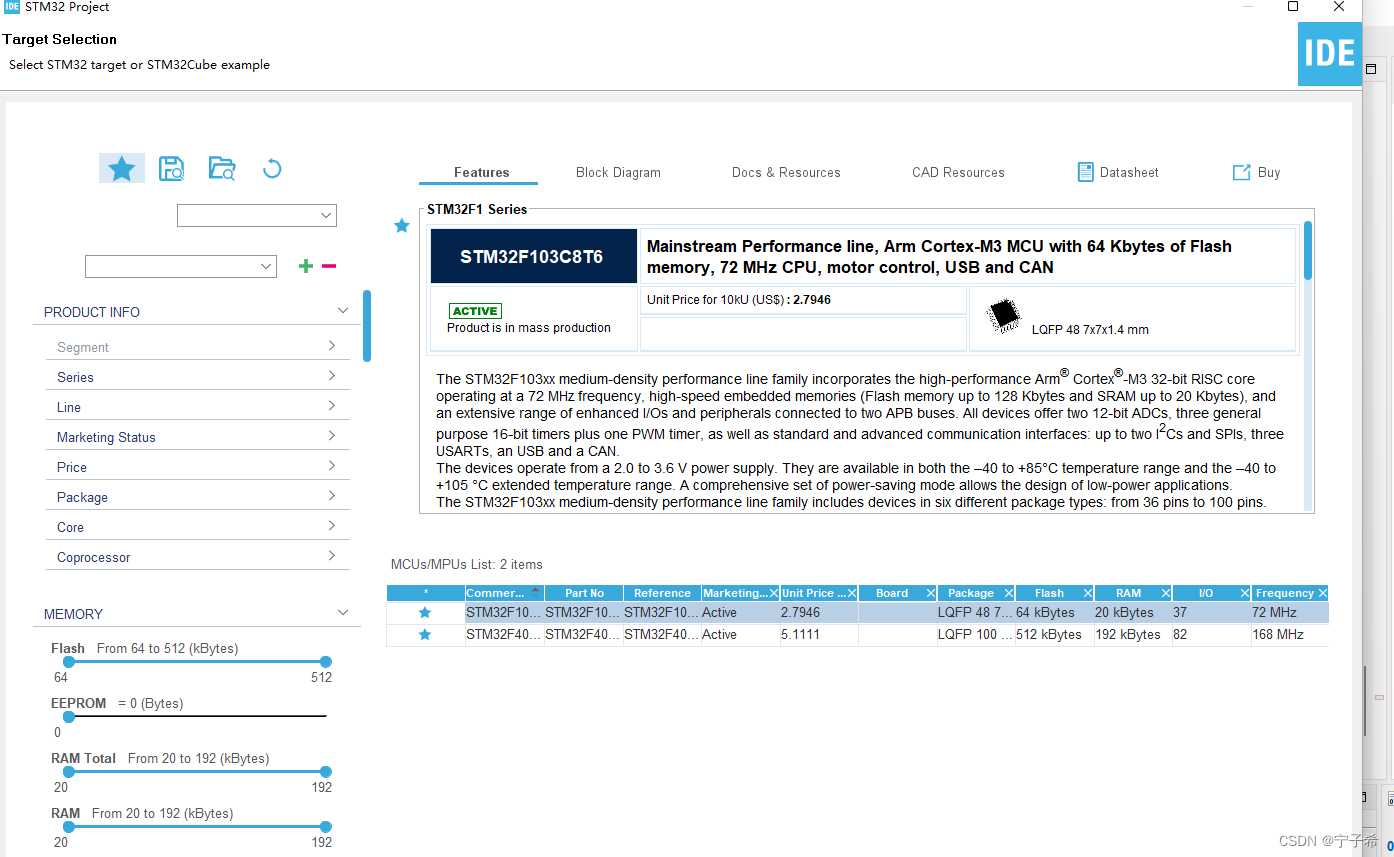Toggle favorite star in STM32F40 row
This screenshot has height=857, width=1394.
[425, 635]
